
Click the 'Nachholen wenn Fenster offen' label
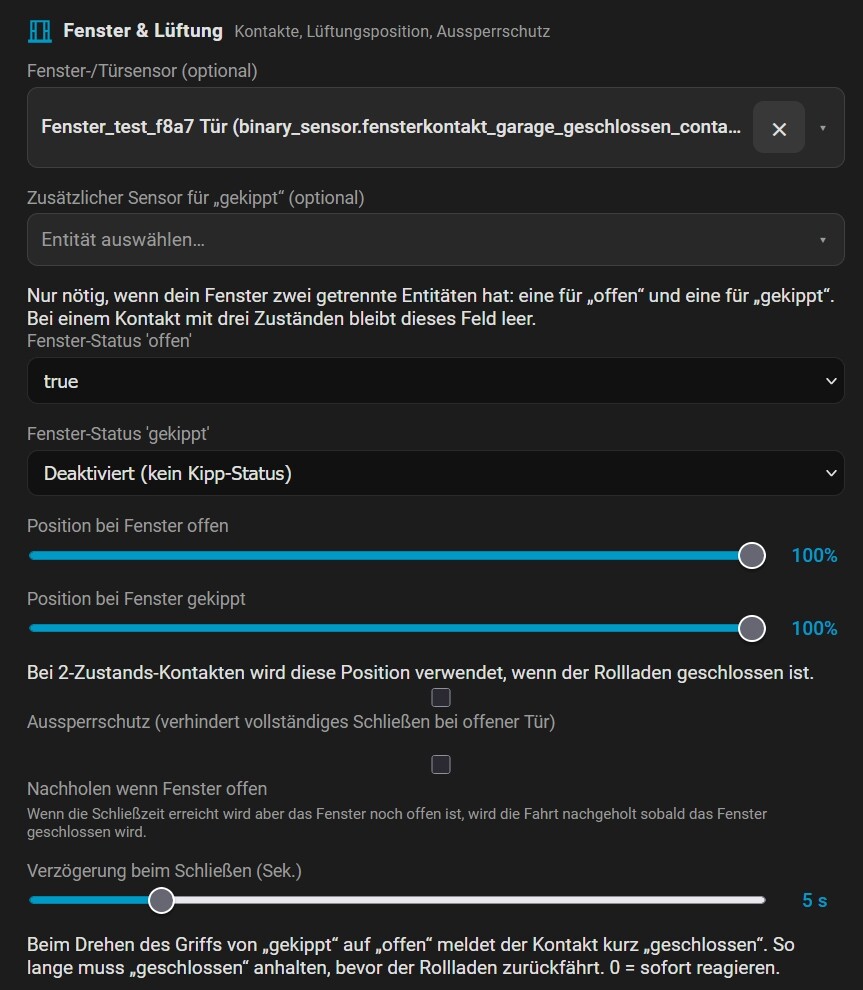pos(147,789)
